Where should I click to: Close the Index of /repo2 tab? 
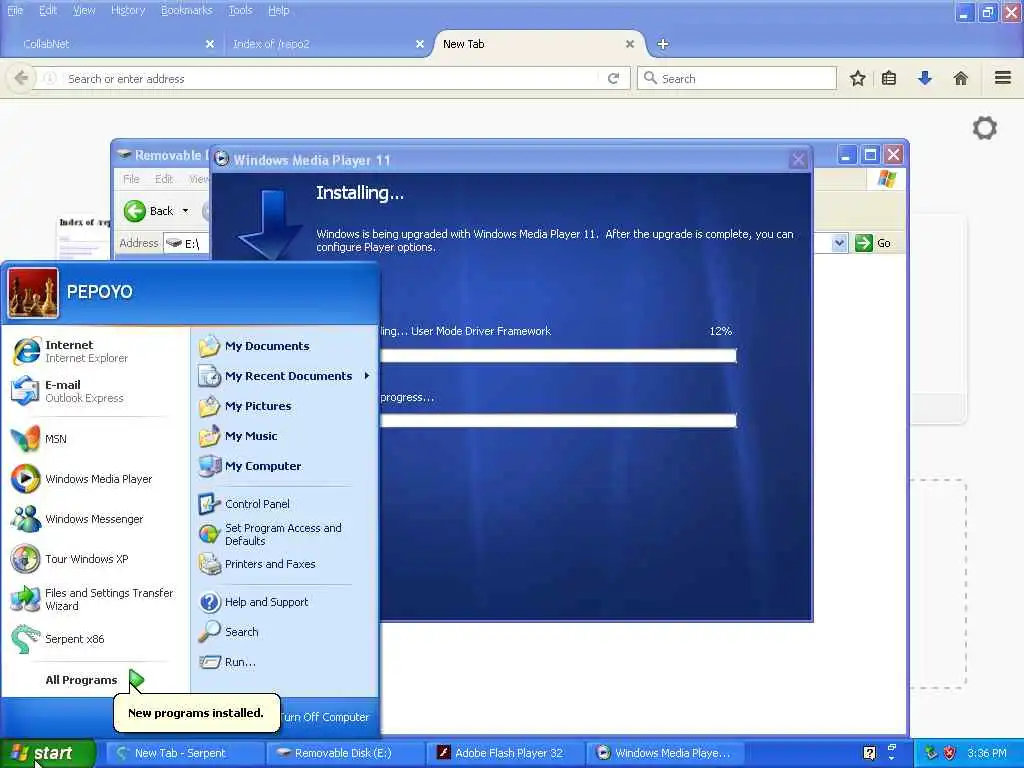click(420, 44)
